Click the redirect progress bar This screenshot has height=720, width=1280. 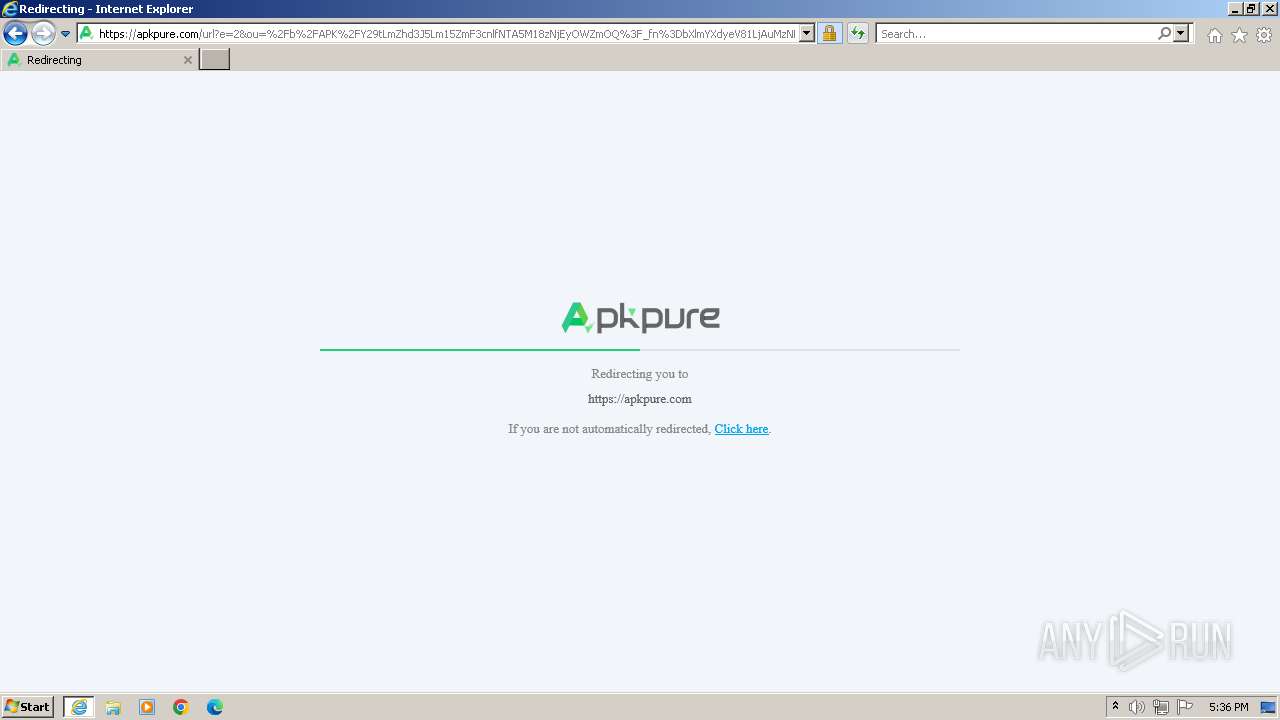click(x=640, y=350)
